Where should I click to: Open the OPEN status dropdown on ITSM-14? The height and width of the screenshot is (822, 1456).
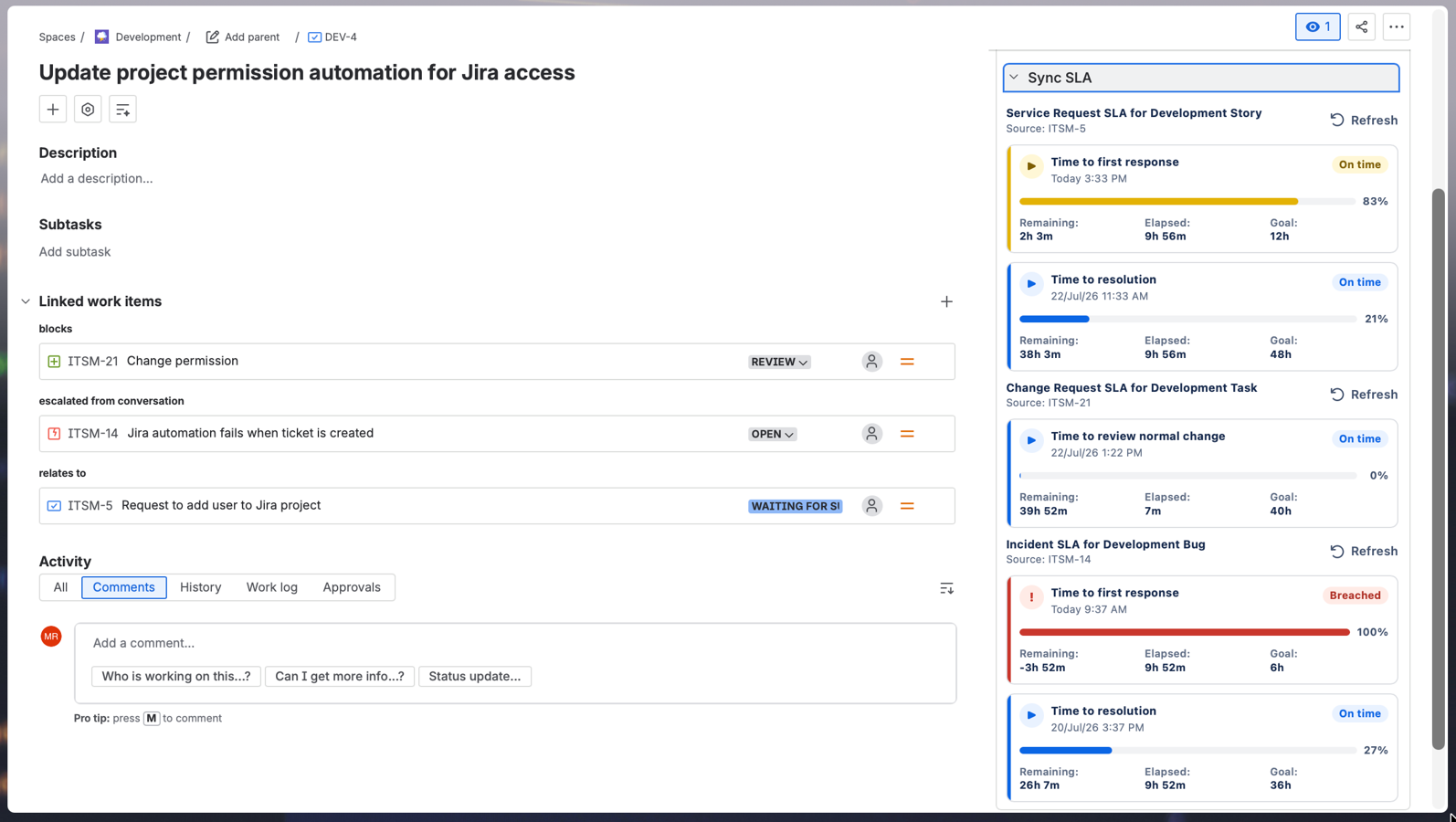[773, 434]
